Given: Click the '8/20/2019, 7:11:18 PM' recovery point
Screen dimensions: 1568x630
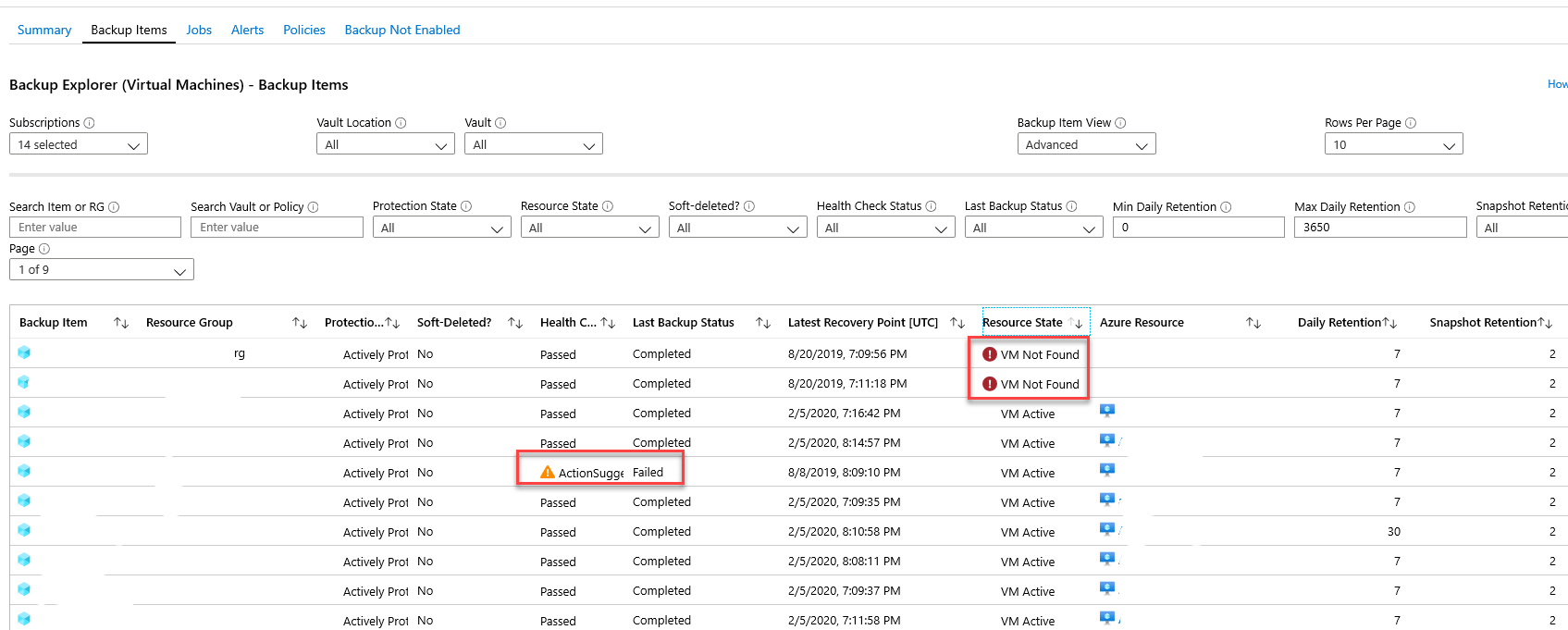Looking at the screenshot, I should [847, 383].
